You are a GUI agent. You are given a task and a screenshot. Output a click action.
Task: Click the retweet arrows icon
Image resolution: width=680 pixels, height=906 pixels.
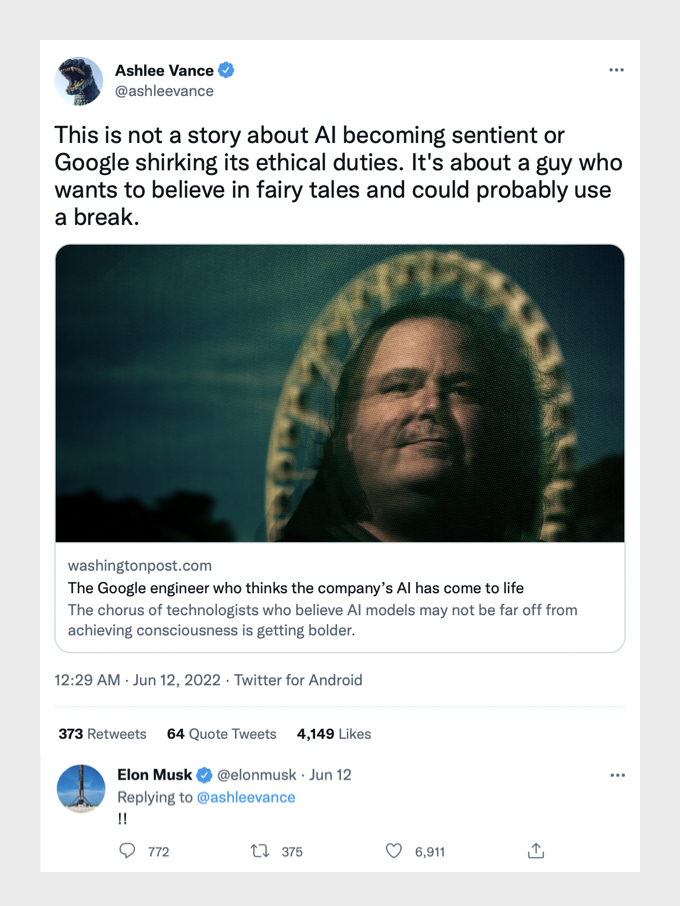[259, 851]
